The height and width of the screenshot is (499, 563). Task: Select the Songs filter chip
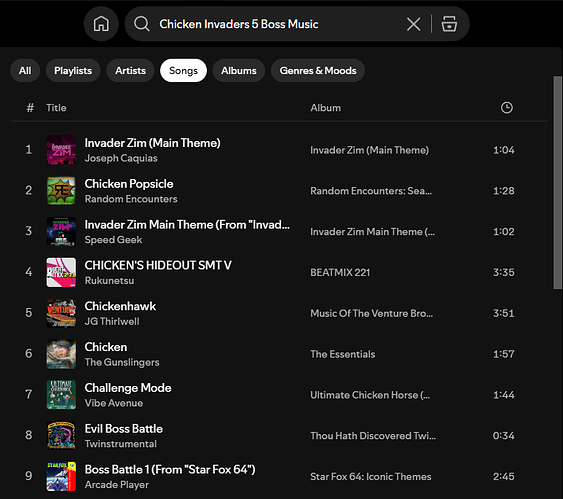[183, 71]
